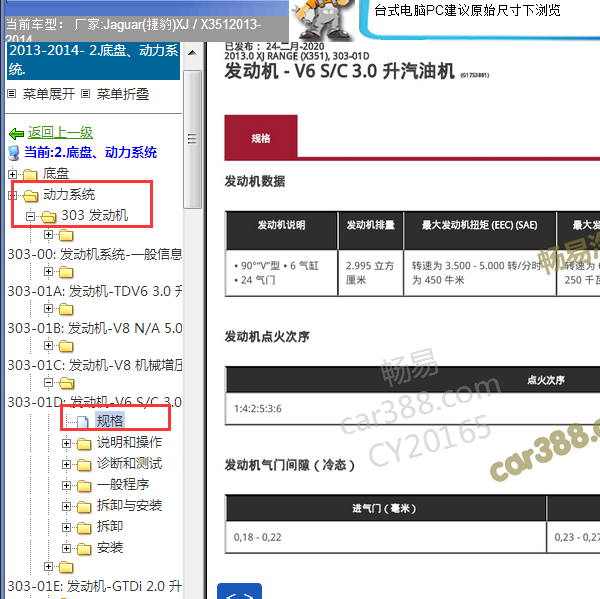Switch to the red 规格 tab
The width and height of the screenshot is (600, 599).
(261, 137)
